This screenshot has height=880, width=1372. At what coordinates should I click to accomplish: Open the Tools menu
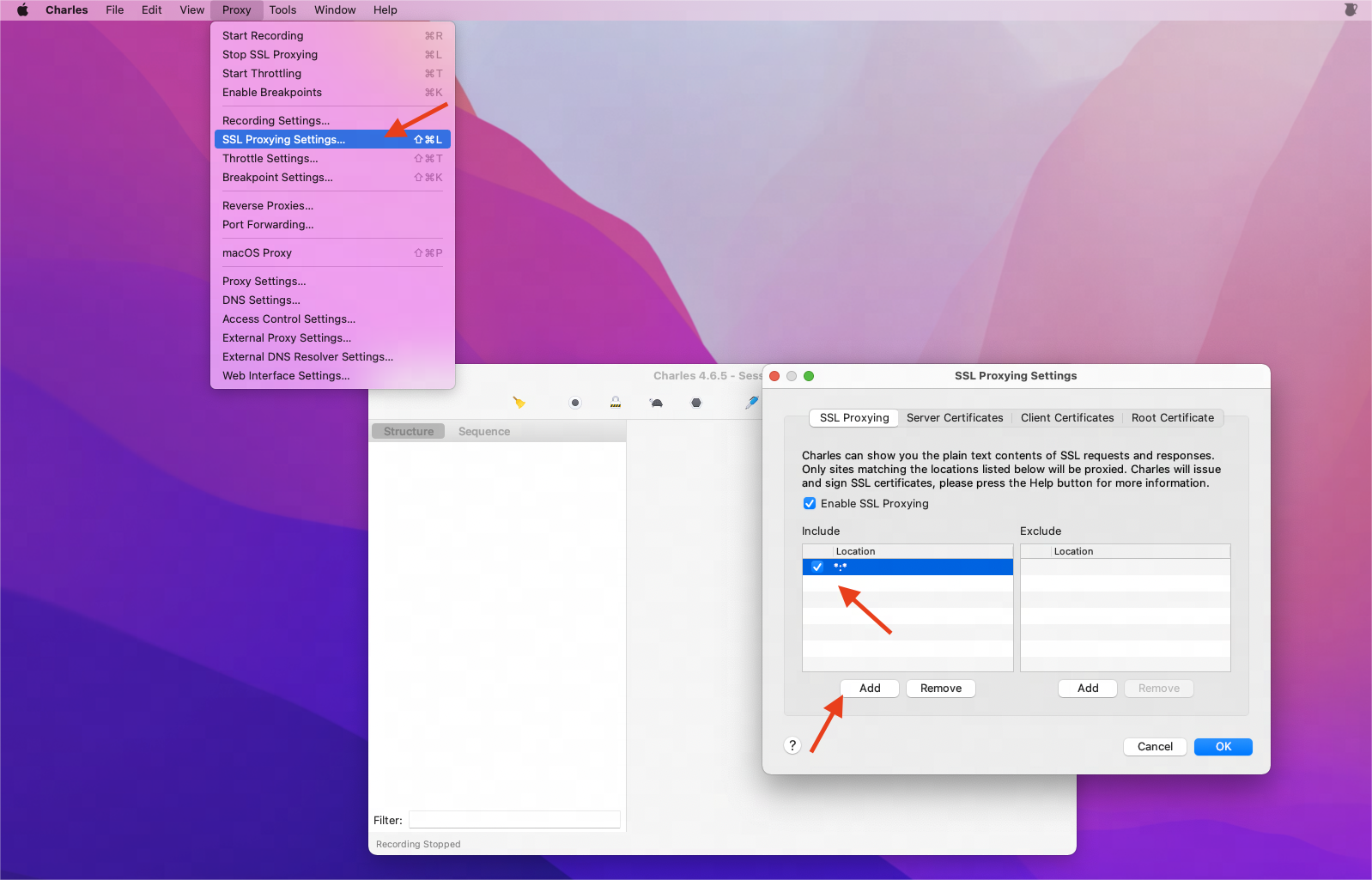click(x=282, y=10)
